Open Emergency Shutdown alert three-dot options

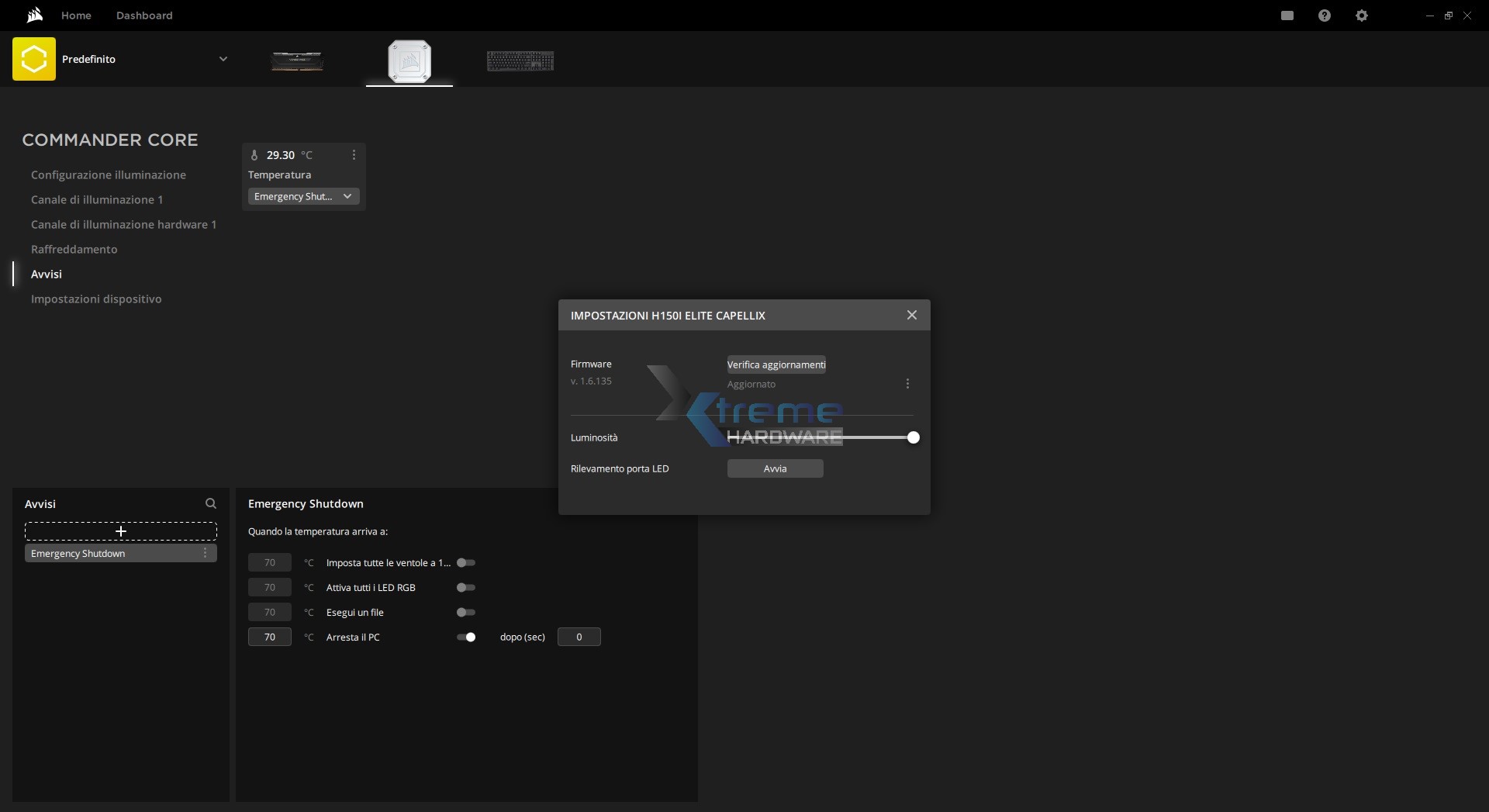[x=205, y=553]
